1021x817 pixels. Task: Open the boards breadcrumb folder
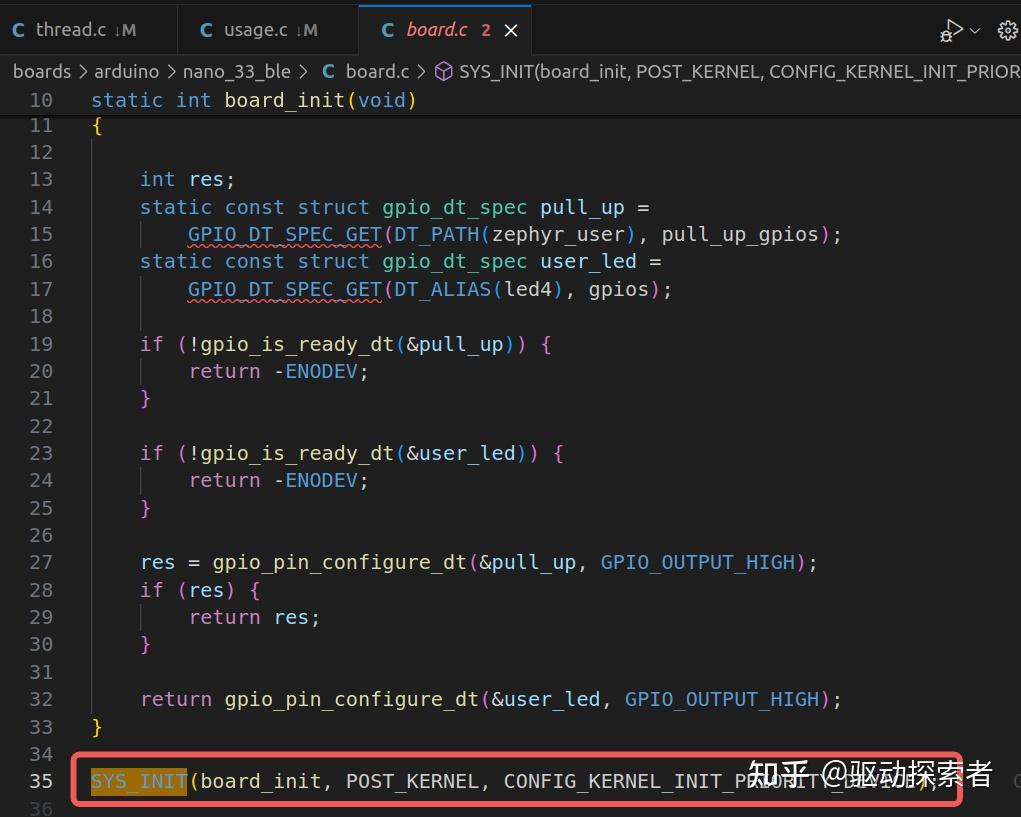point(42,72)
